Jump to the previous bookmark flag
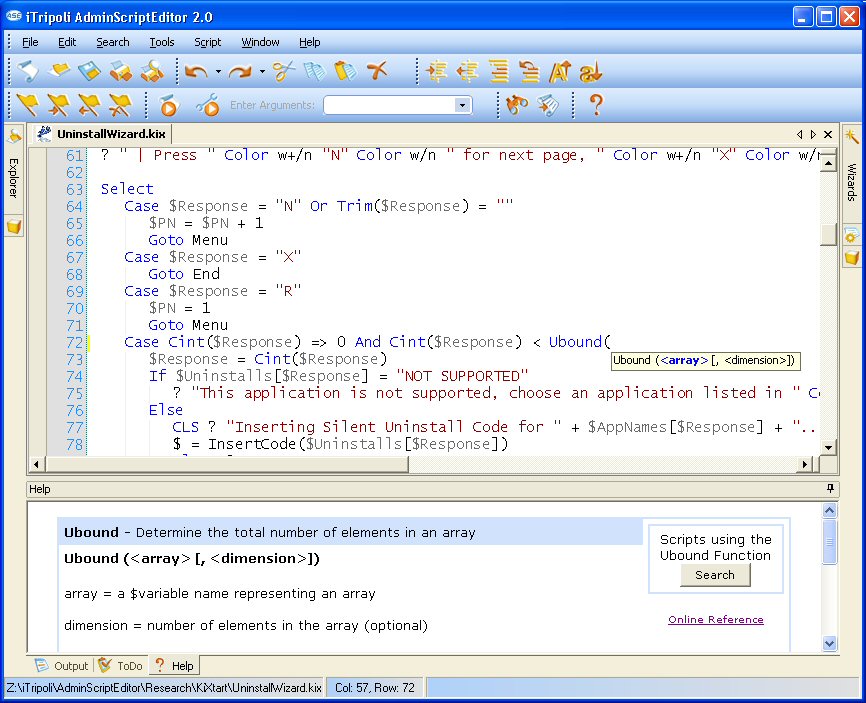This screenshot has width=866, height=703. (x=89, y=104)
